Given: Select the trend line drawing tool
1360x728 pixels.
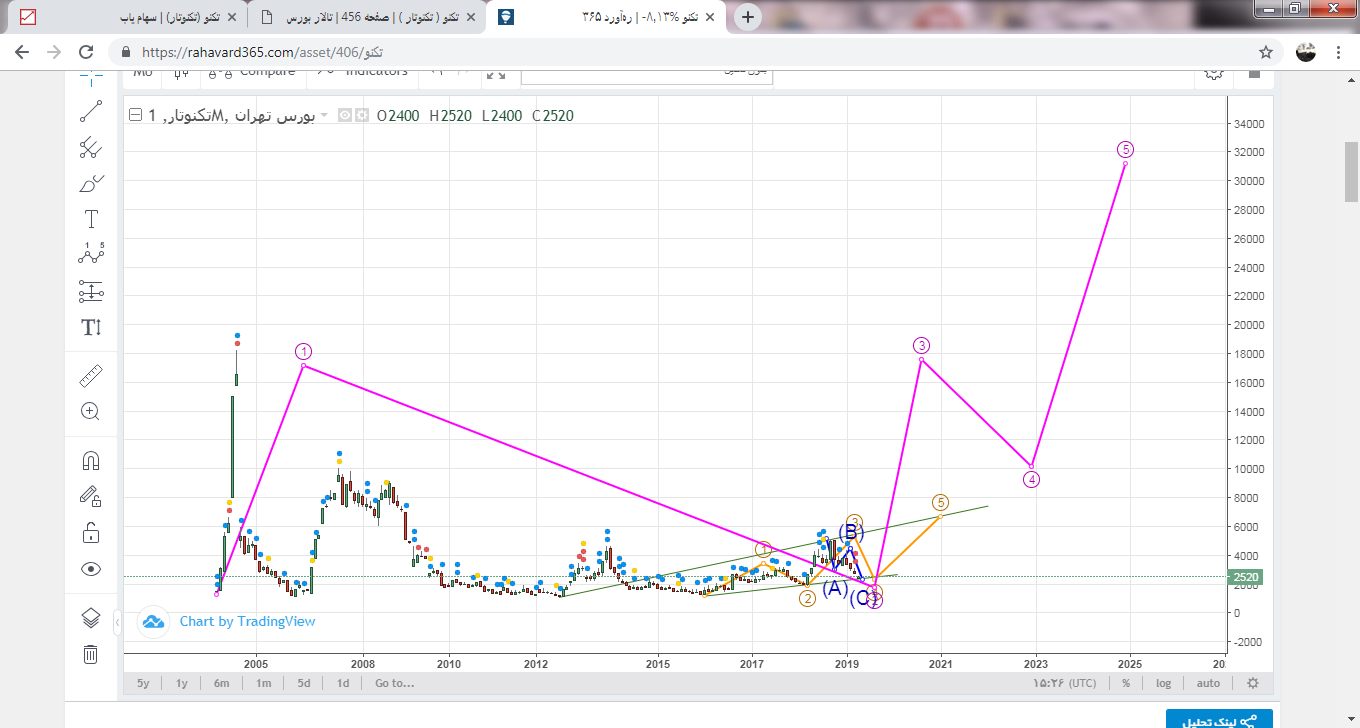Looking at the screenshot, I should click(91, 111).
